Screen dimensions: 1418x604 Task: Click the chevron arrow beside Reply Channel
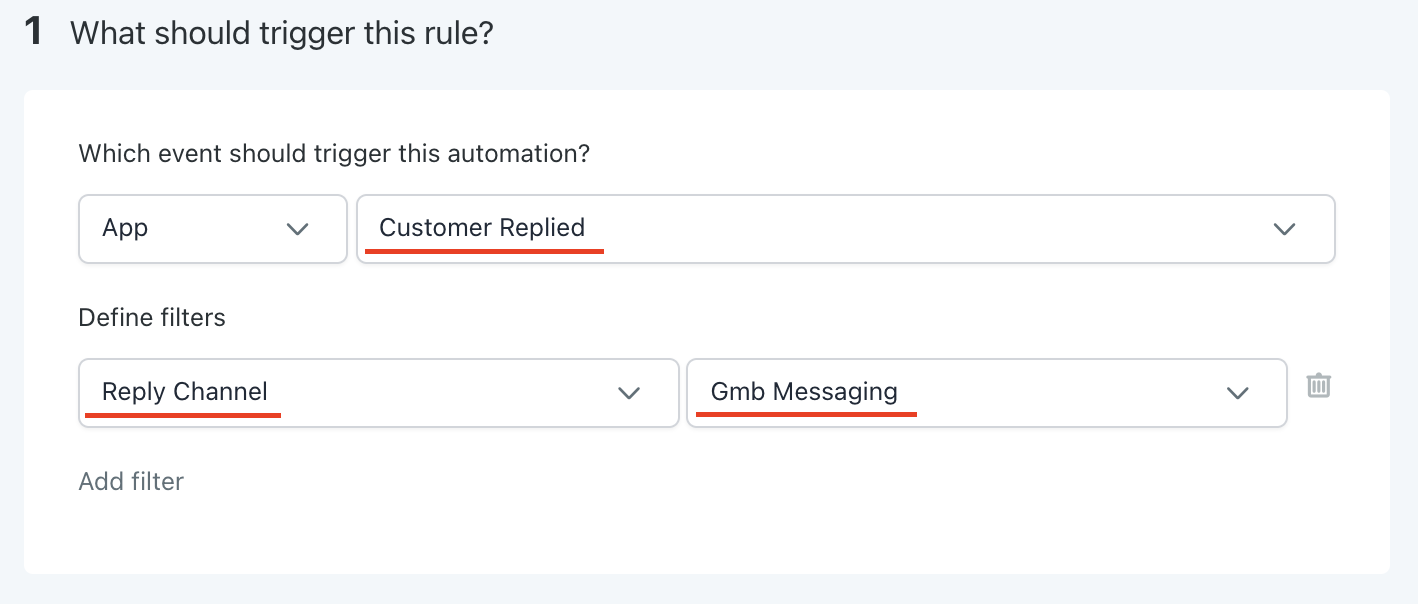(x=629, y=393)
